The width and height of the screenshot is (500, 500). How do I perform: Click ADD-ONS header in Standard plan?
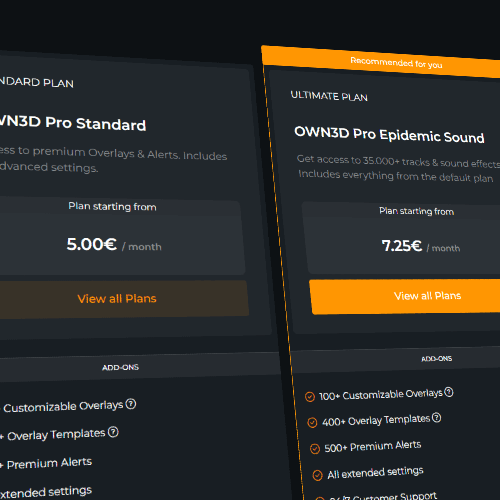pyautogui.click(x=120, y=367)
